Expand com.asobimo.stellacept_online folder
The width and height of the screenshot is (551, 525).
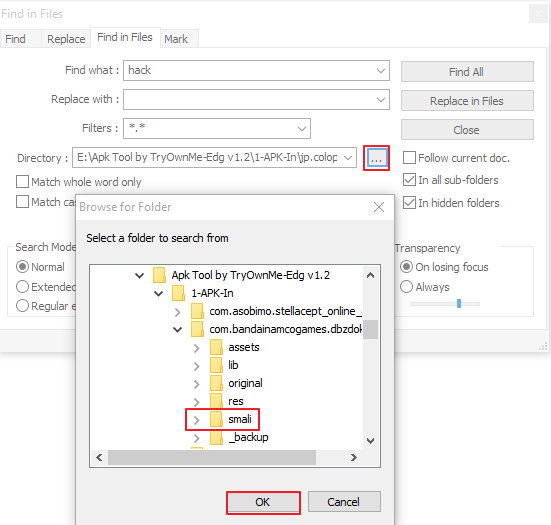[178, 312]
